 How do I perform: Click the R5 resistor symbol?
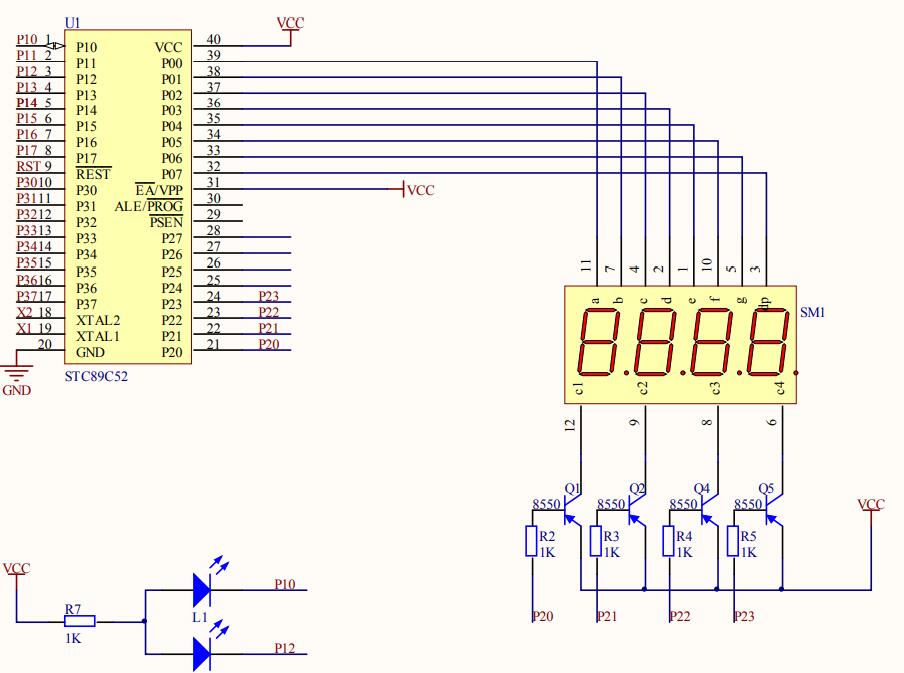coord(733,541)
